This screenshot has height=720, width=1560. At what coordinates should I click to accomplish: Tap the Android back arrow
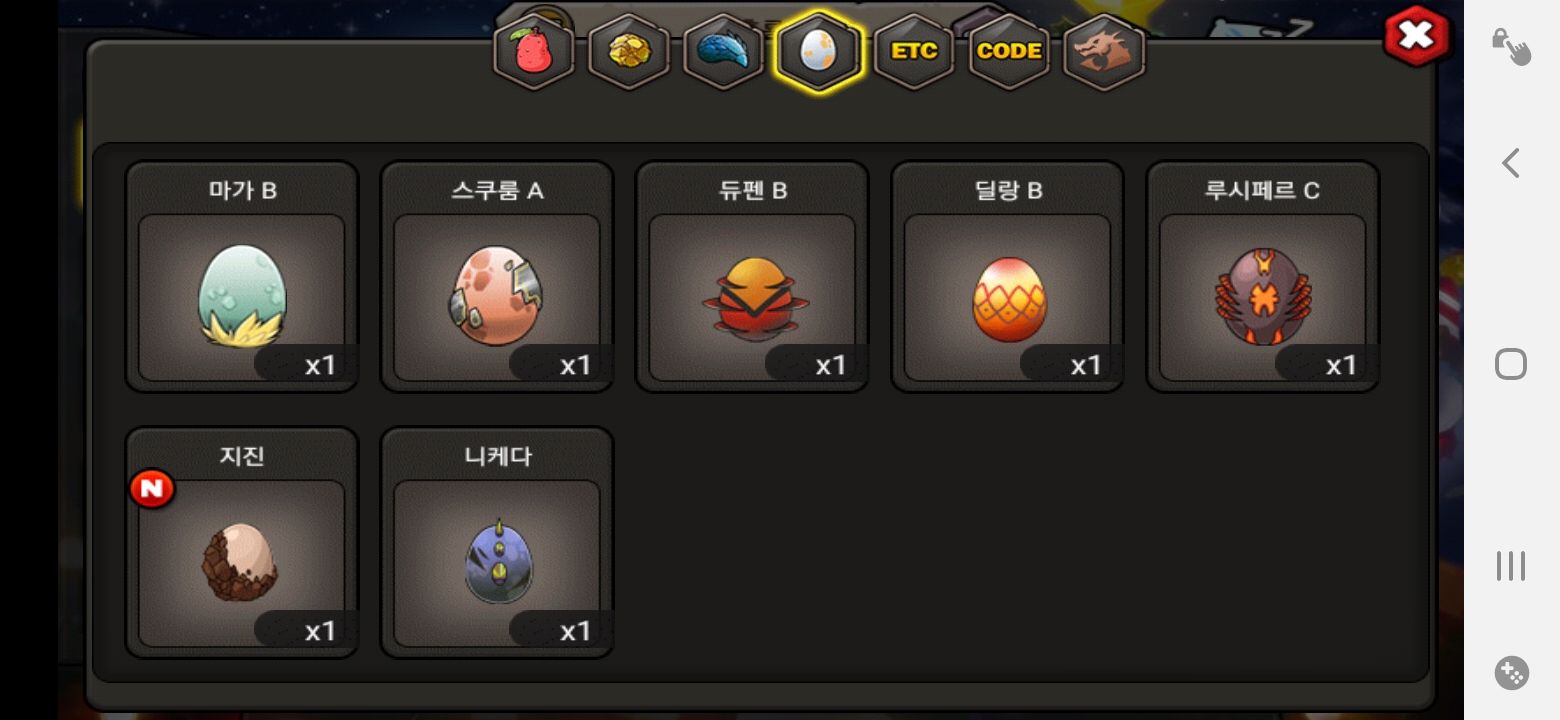tap(1511, 163)
